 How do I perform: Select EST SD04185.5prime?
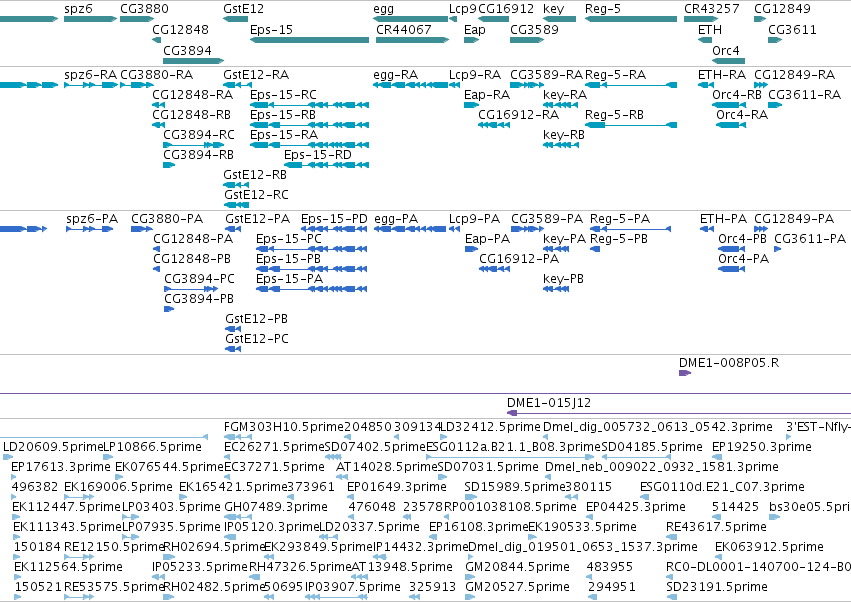(652, 447)
